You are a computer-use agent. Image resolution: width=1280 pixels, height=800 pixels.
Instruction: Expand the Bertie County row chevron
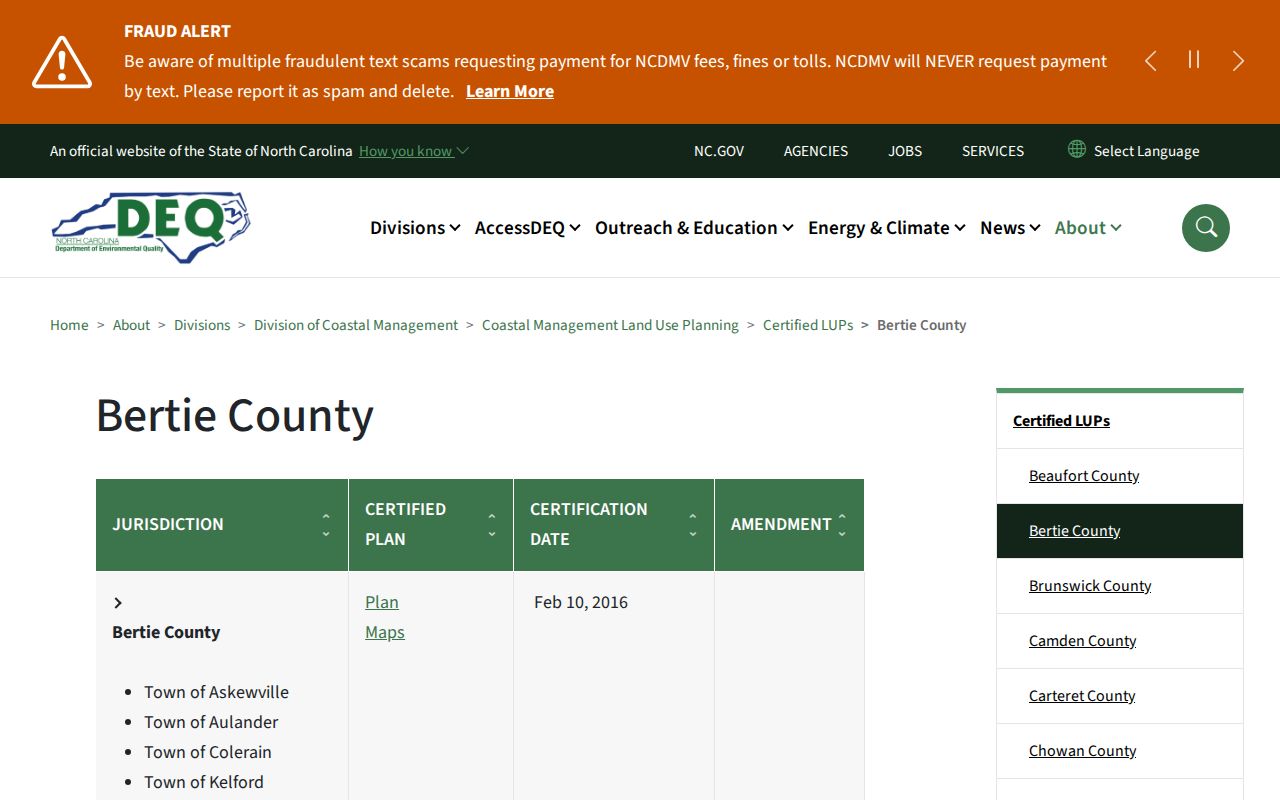coord(118,602)
